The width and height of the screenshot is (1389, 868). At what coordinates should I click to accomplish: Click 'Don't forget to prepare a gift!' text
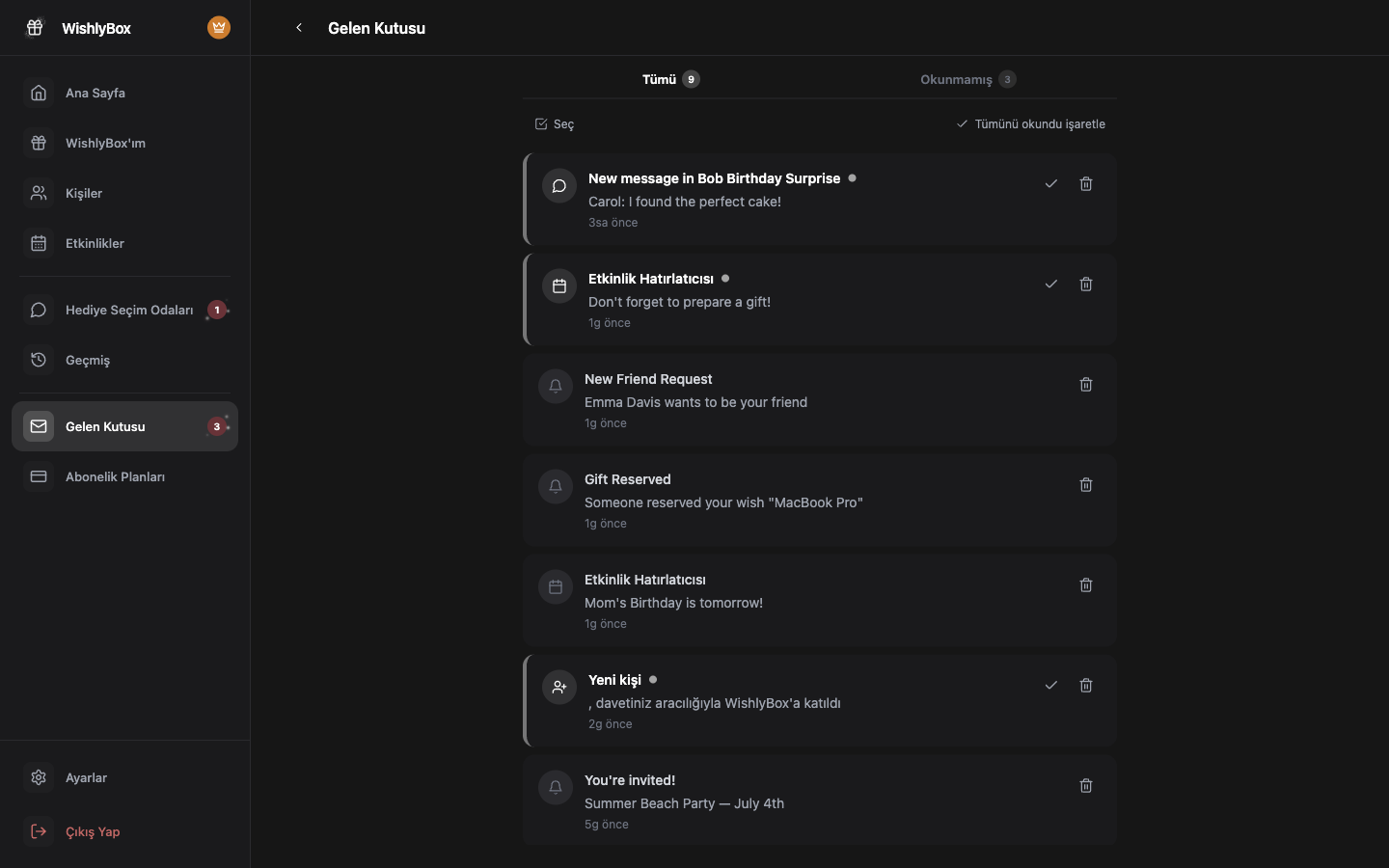(679, 302)
